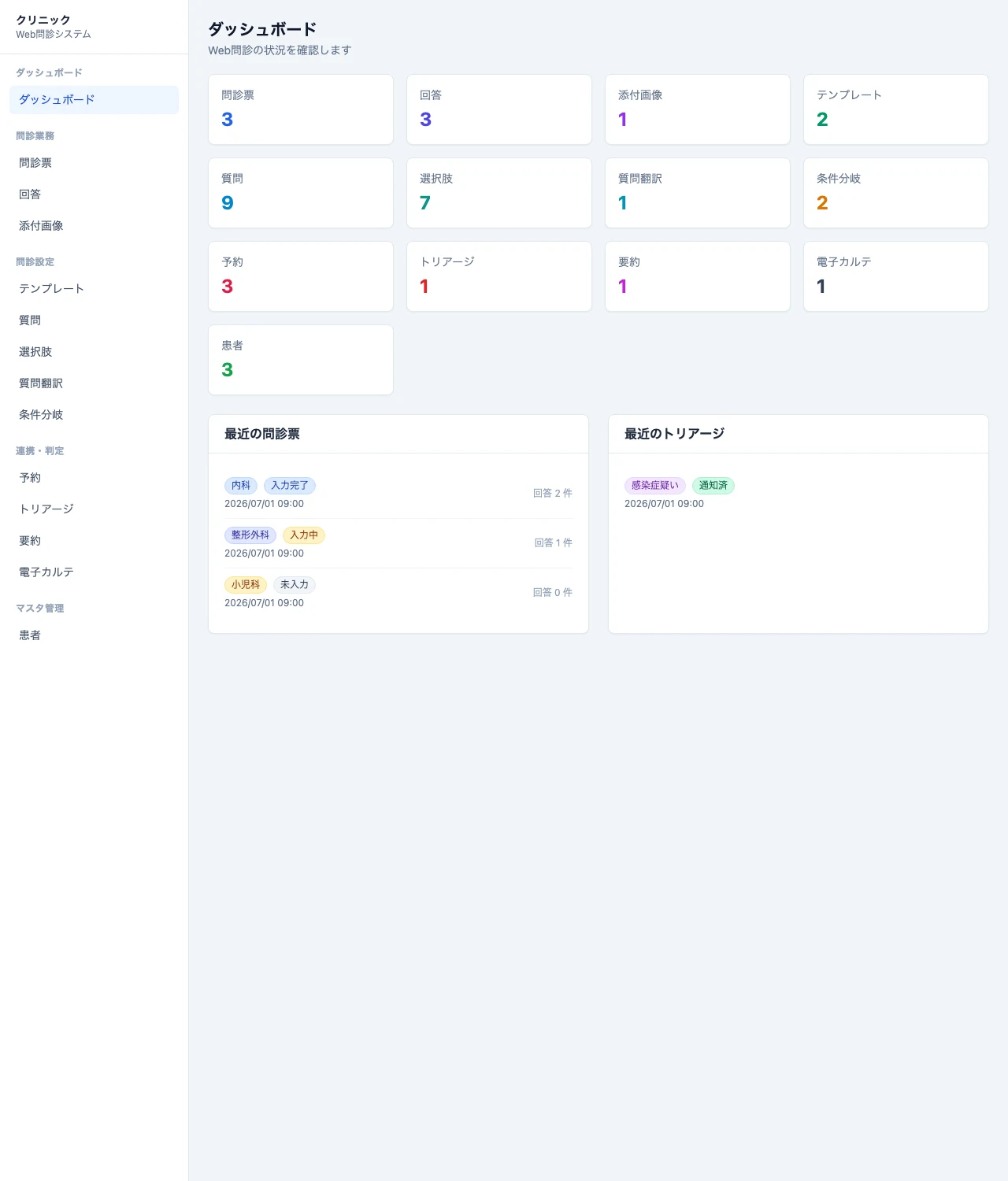
Task: Click the 患者 summary card
Action: tap(301, 360)
